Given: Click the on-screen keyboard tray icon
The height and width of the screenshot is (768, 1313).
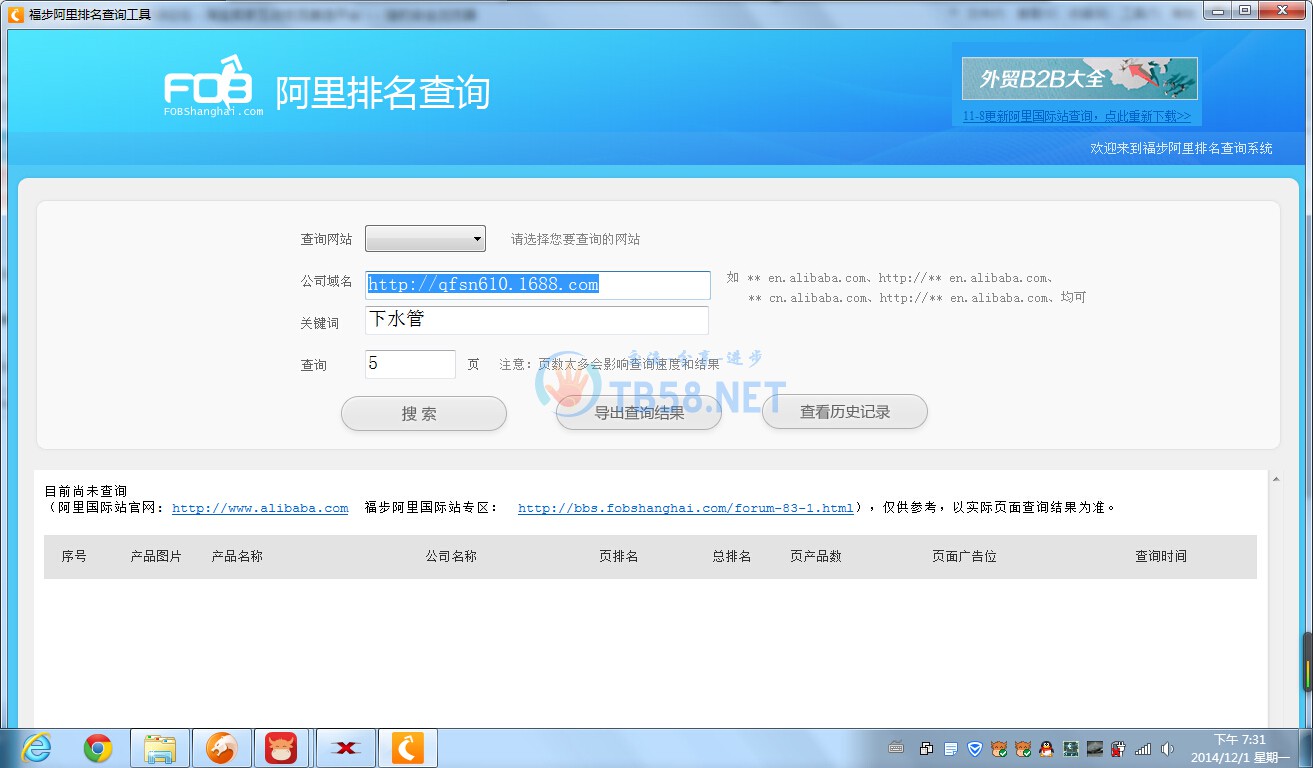Looking at the screenshot, I should tap(896, 748).
